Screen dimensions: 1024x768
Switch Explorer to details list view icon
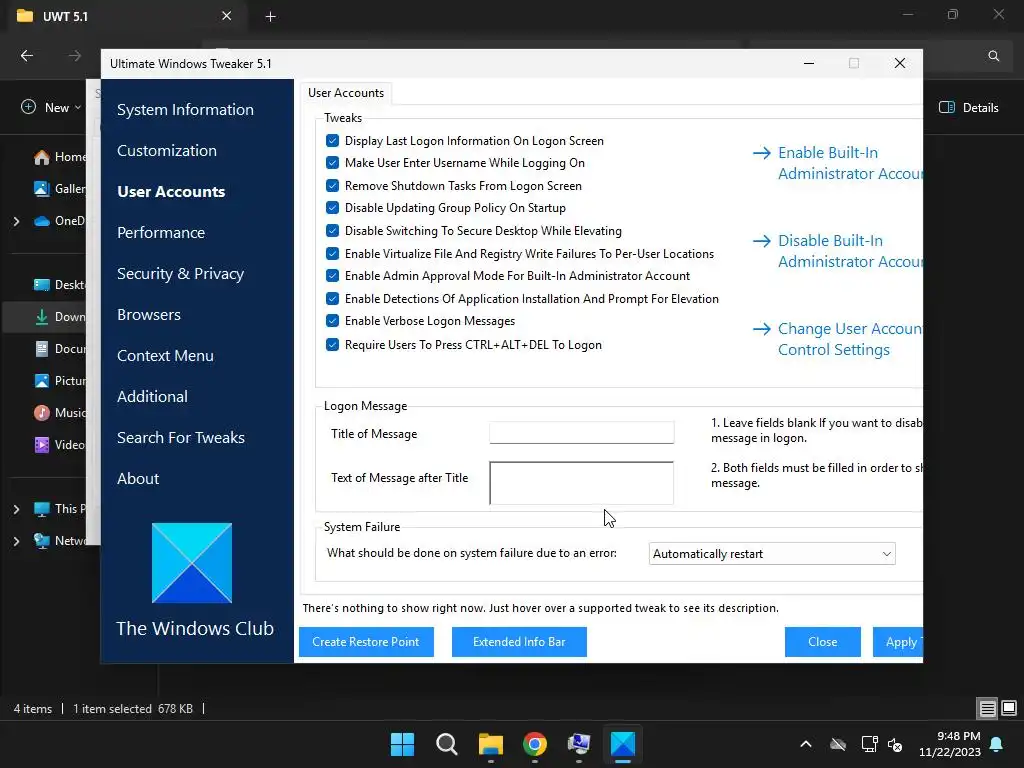(987, 708)
